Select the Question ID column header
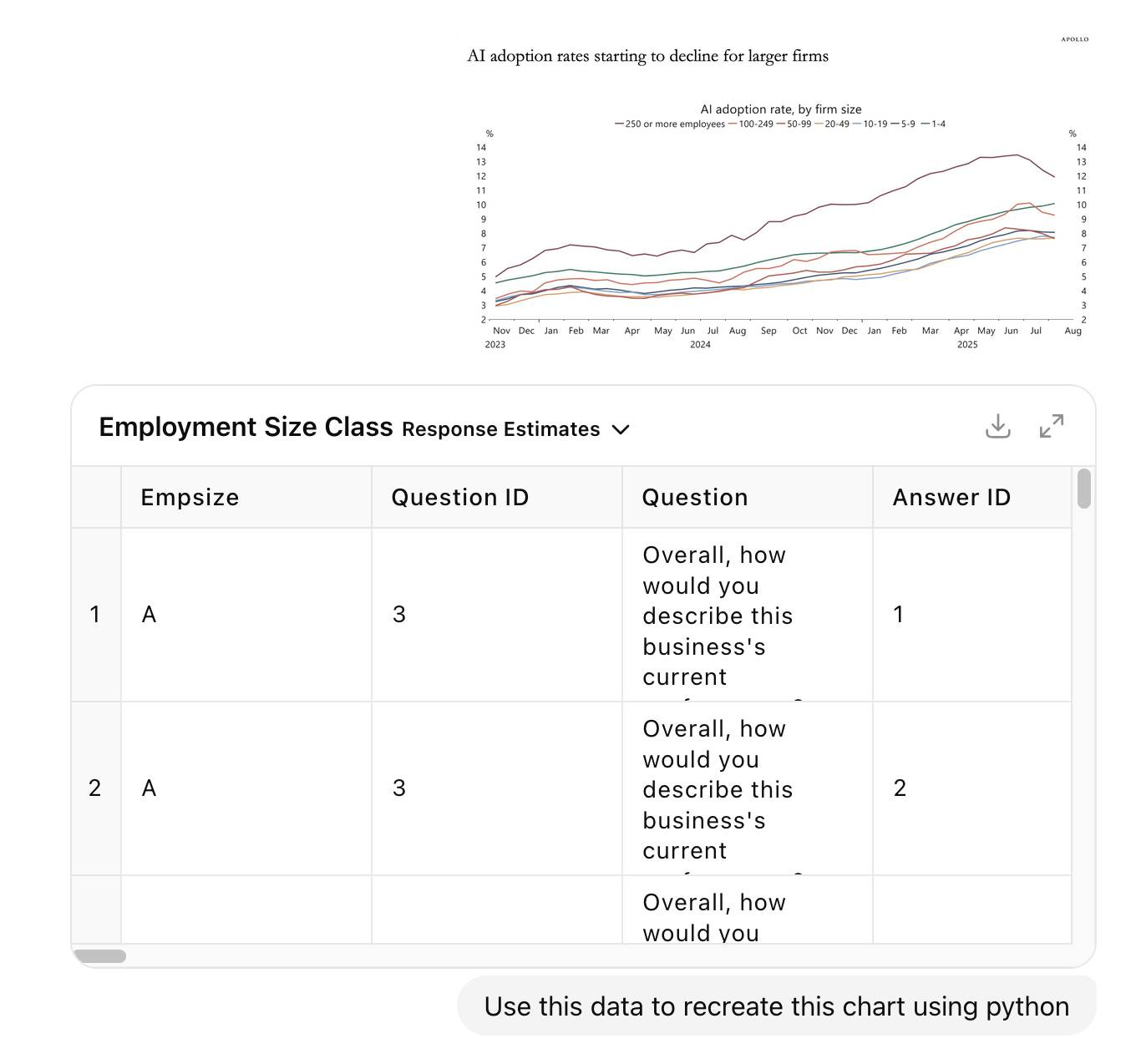1131x1064 pixels. pos(459,497)
